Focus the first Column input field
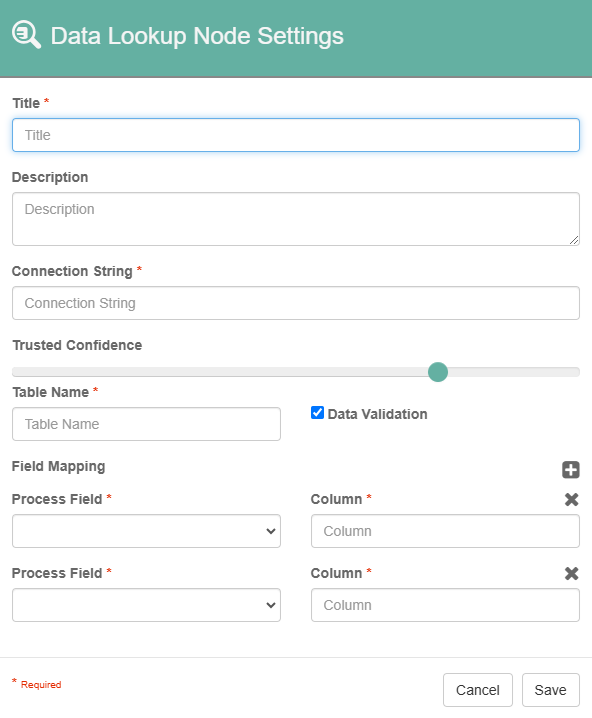The width and height of the screenshot is (592, 718). [445, 531]
